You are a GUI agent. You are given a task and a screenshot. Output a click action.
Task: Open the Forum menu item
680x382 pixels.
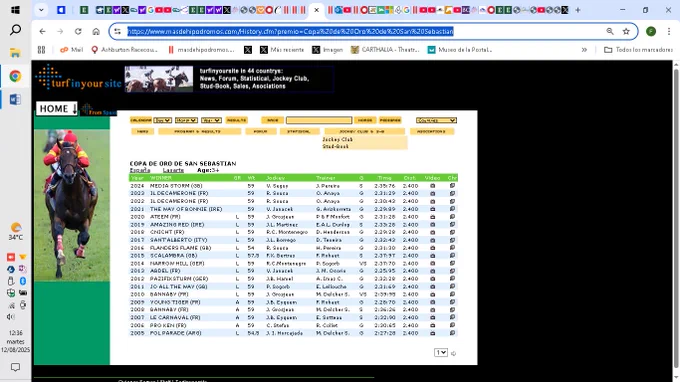(x=261, y=131)
